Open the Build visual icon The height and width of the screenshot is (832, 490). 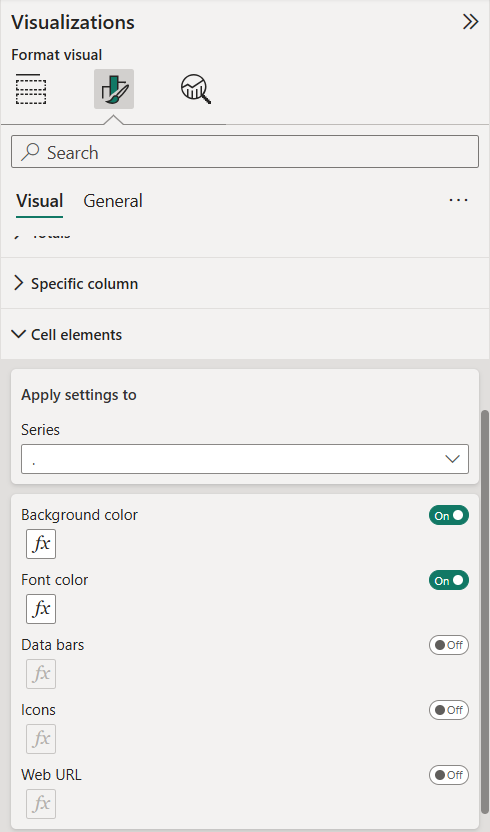point(31,89)
